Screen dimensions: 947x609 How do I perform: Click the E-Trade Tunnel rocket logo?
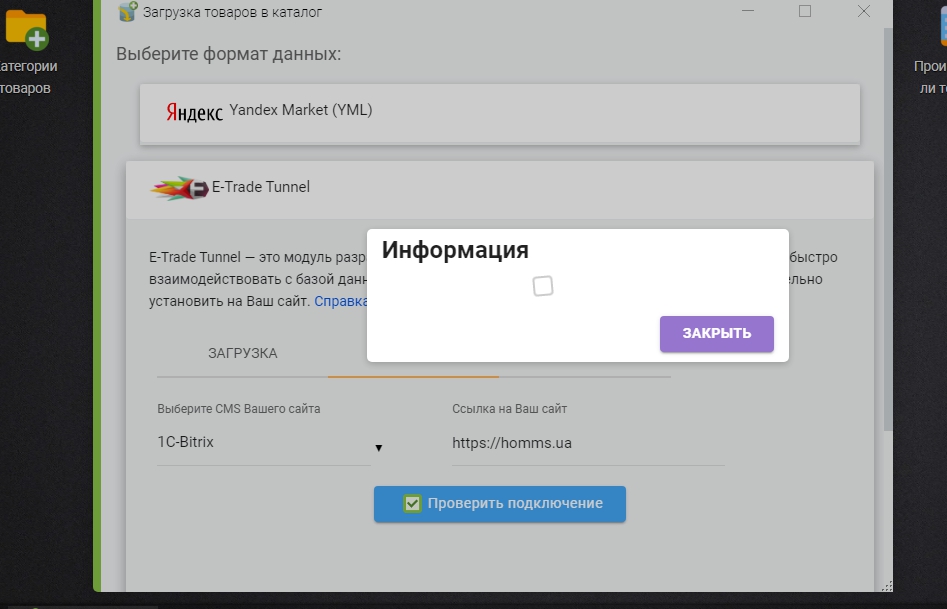click(x=179, y=188)
